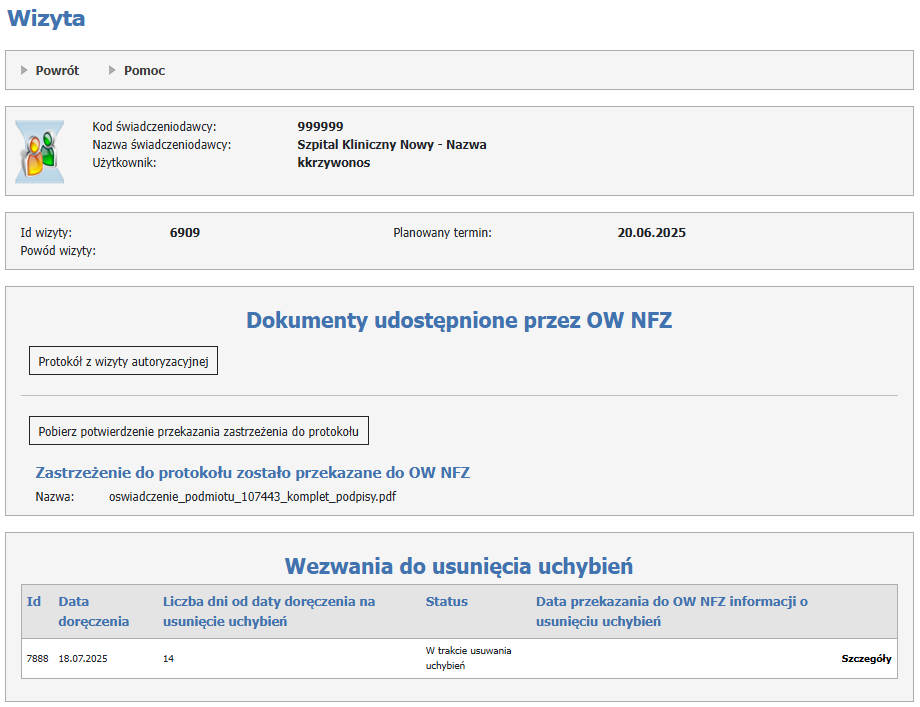Click the planned date 20.06.2025
920x707 pixels.
coord(651,233)
